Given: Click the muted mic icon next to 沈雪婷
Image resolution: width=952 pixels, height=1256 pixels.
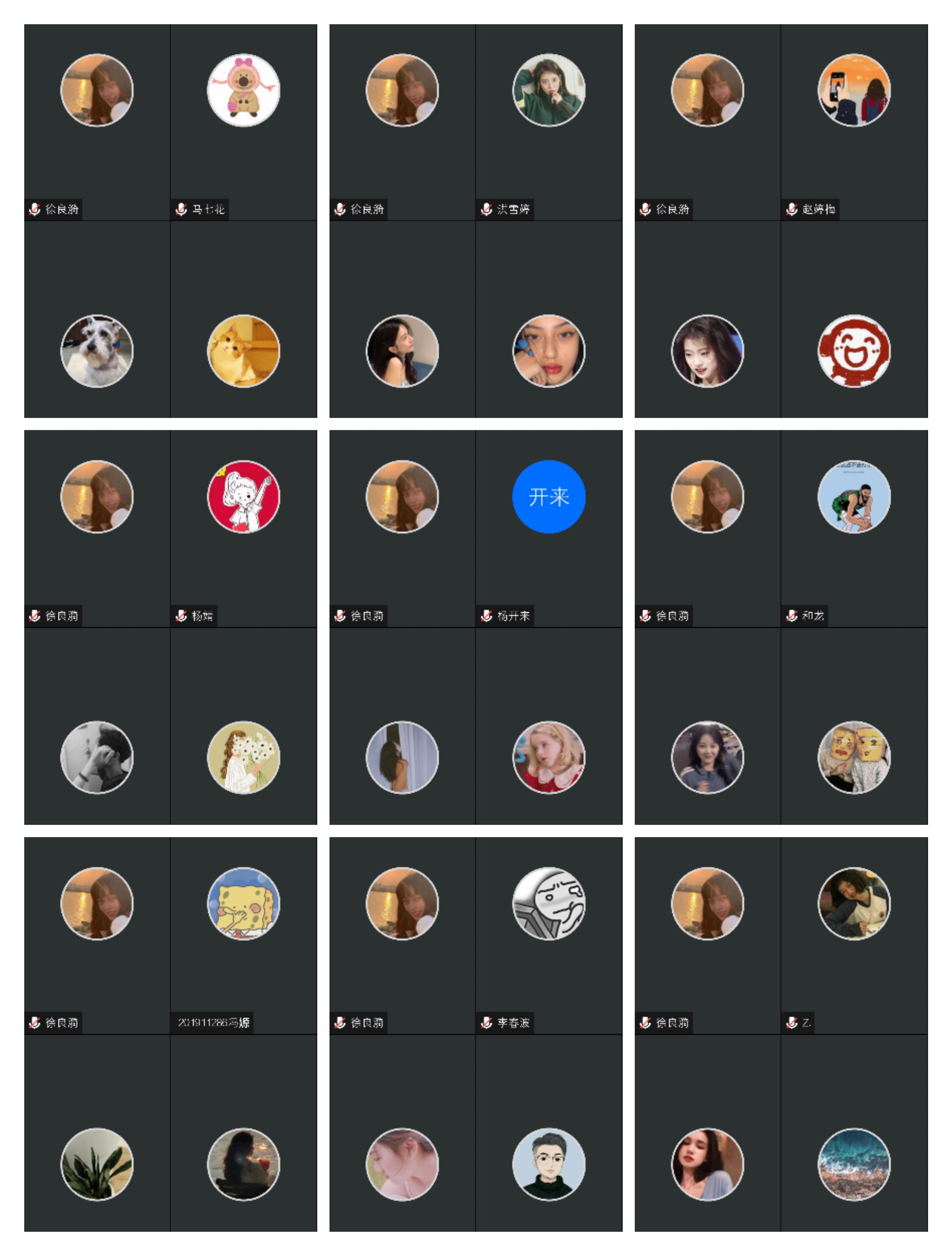Looking at the screenshot, I should coord(486,209).
